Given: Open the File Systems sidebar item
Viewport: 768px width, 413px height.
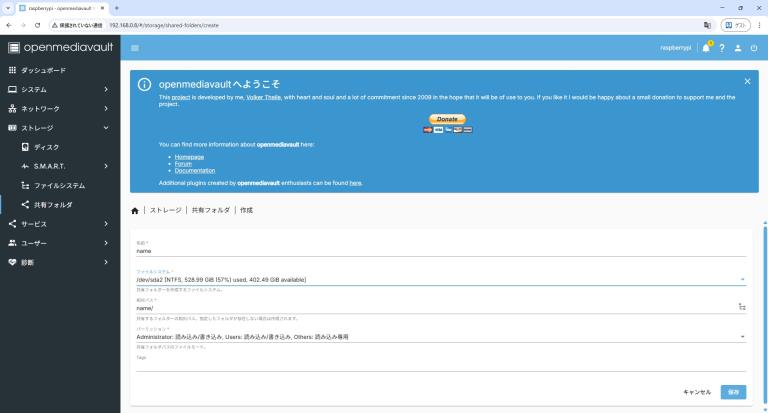Looking at the screenshot, I should 60,185.
